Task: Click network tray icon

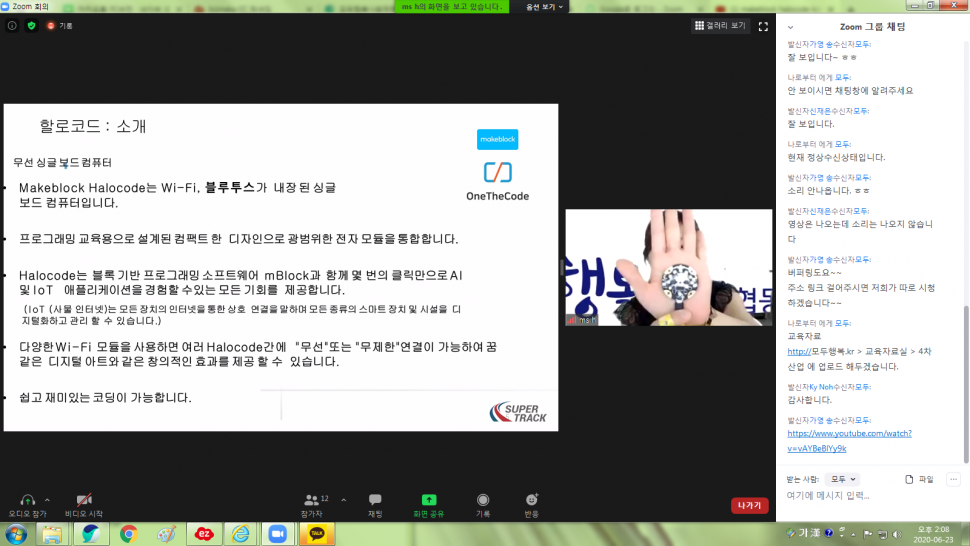Action: point(883,534)
